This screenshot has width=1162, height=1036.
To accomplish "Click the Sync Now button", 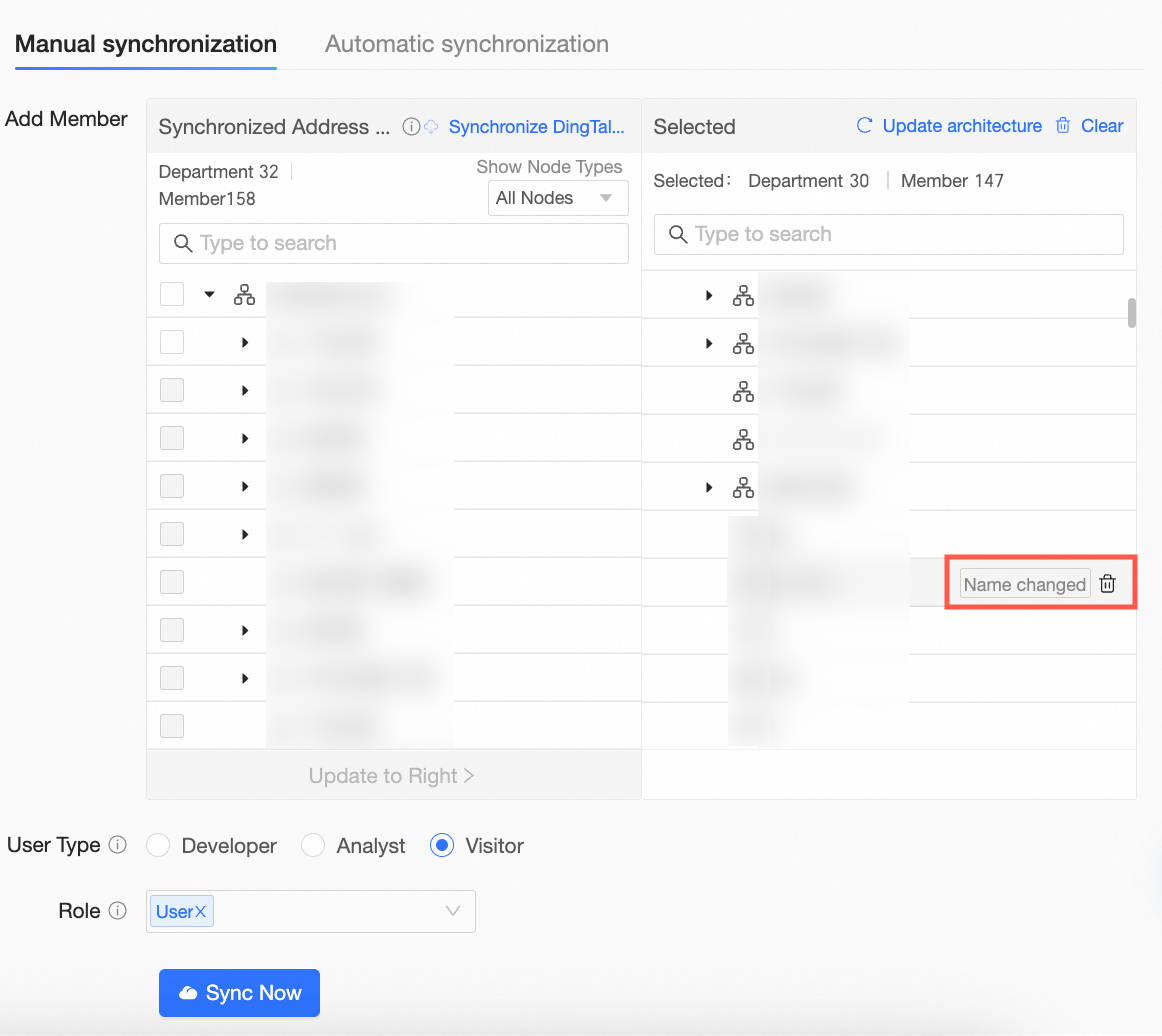I will point(239,993).
